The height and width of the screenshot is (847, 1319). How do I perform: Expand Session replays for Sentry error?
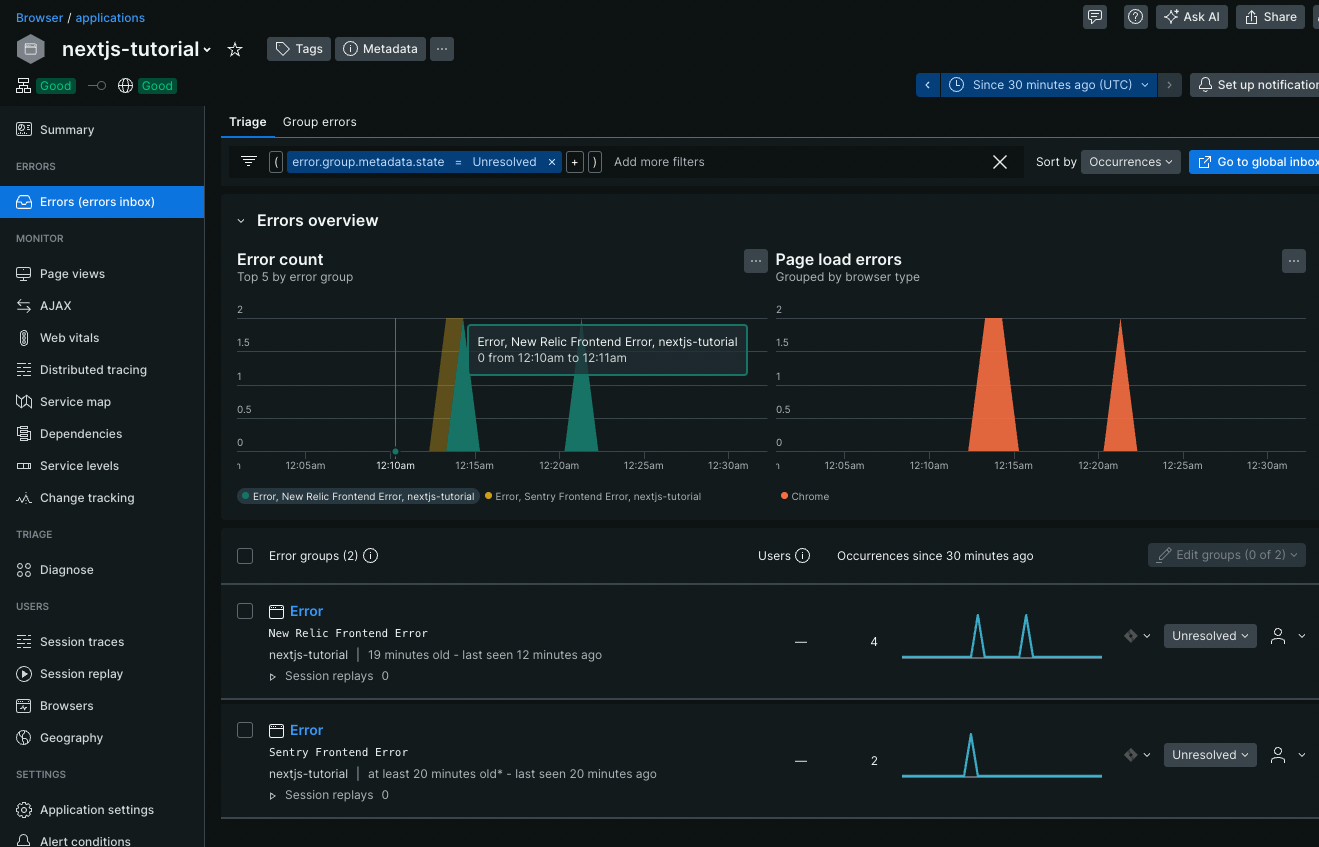(274, 796)
